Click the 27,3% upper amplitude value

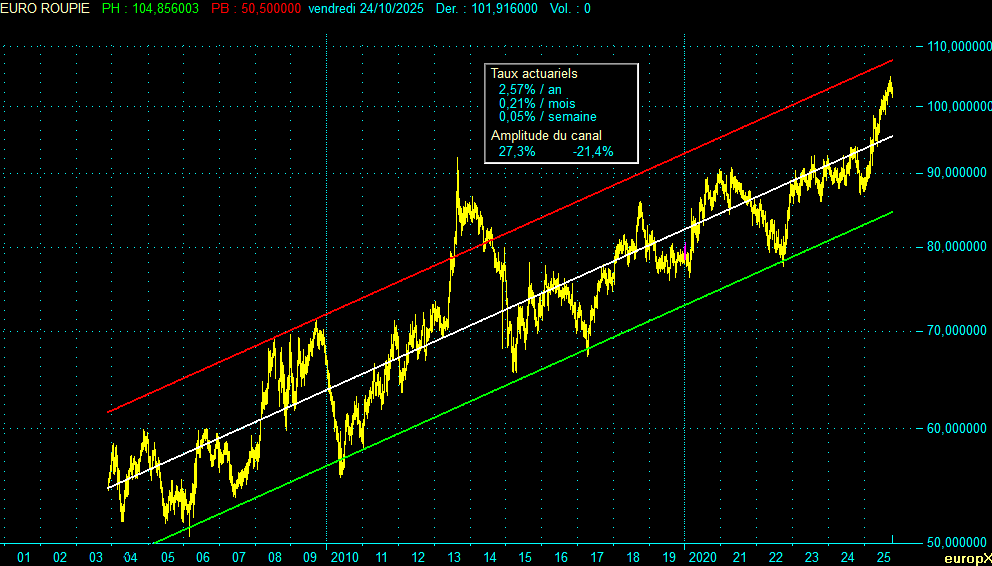click(517, 152)
